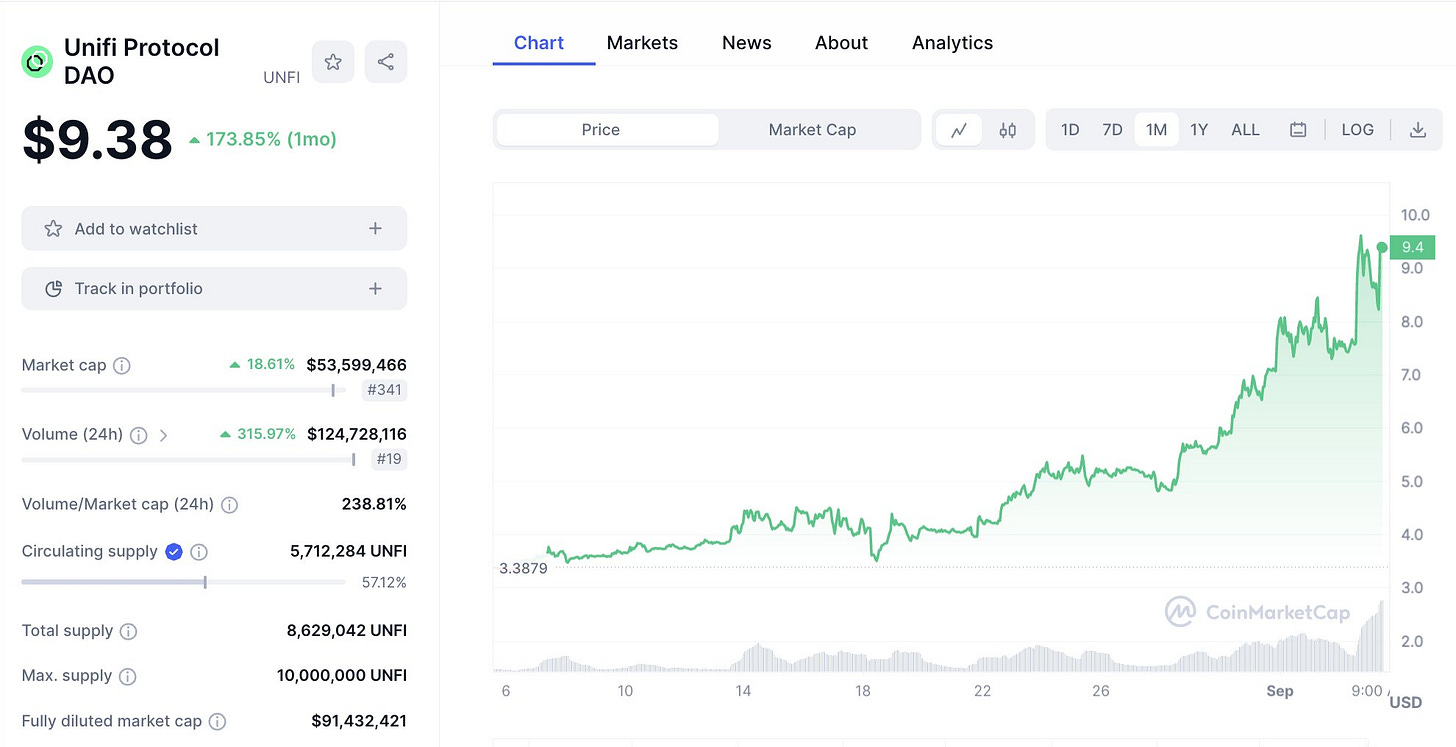
Task: Click Track in portfolio button
Action: [x=214, y=289]
